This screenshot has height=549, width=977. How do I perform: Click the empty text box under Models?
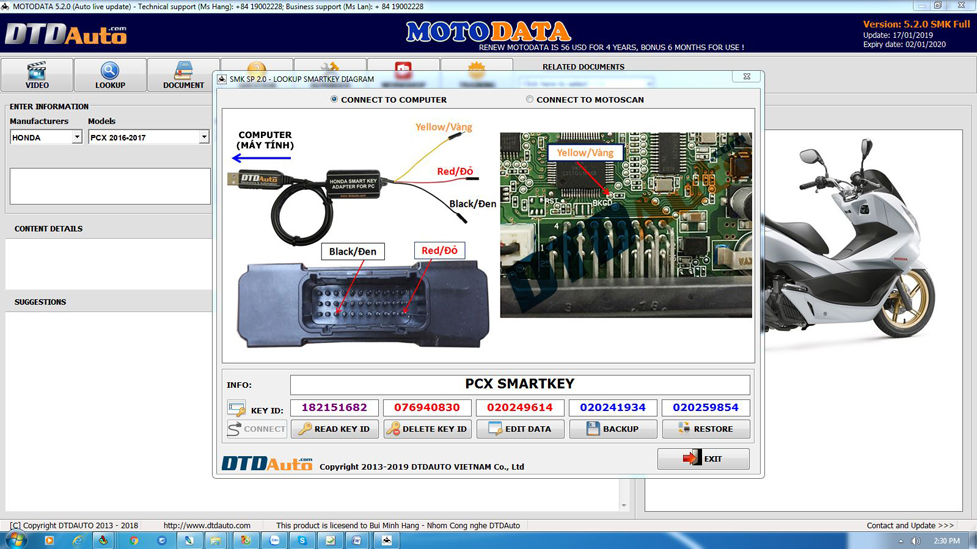110,186
